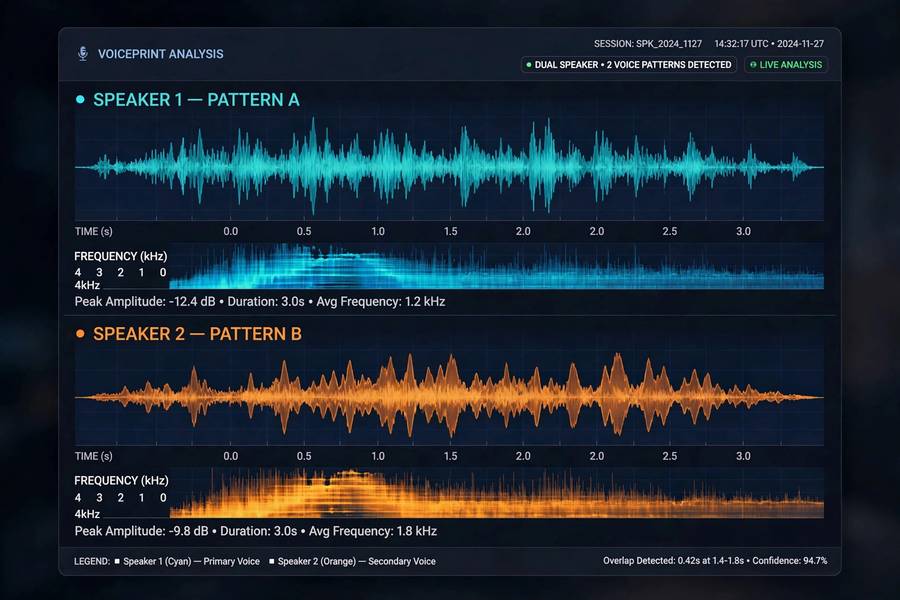Click the TIME (s) label under Speaker 2

coord(94,456)
